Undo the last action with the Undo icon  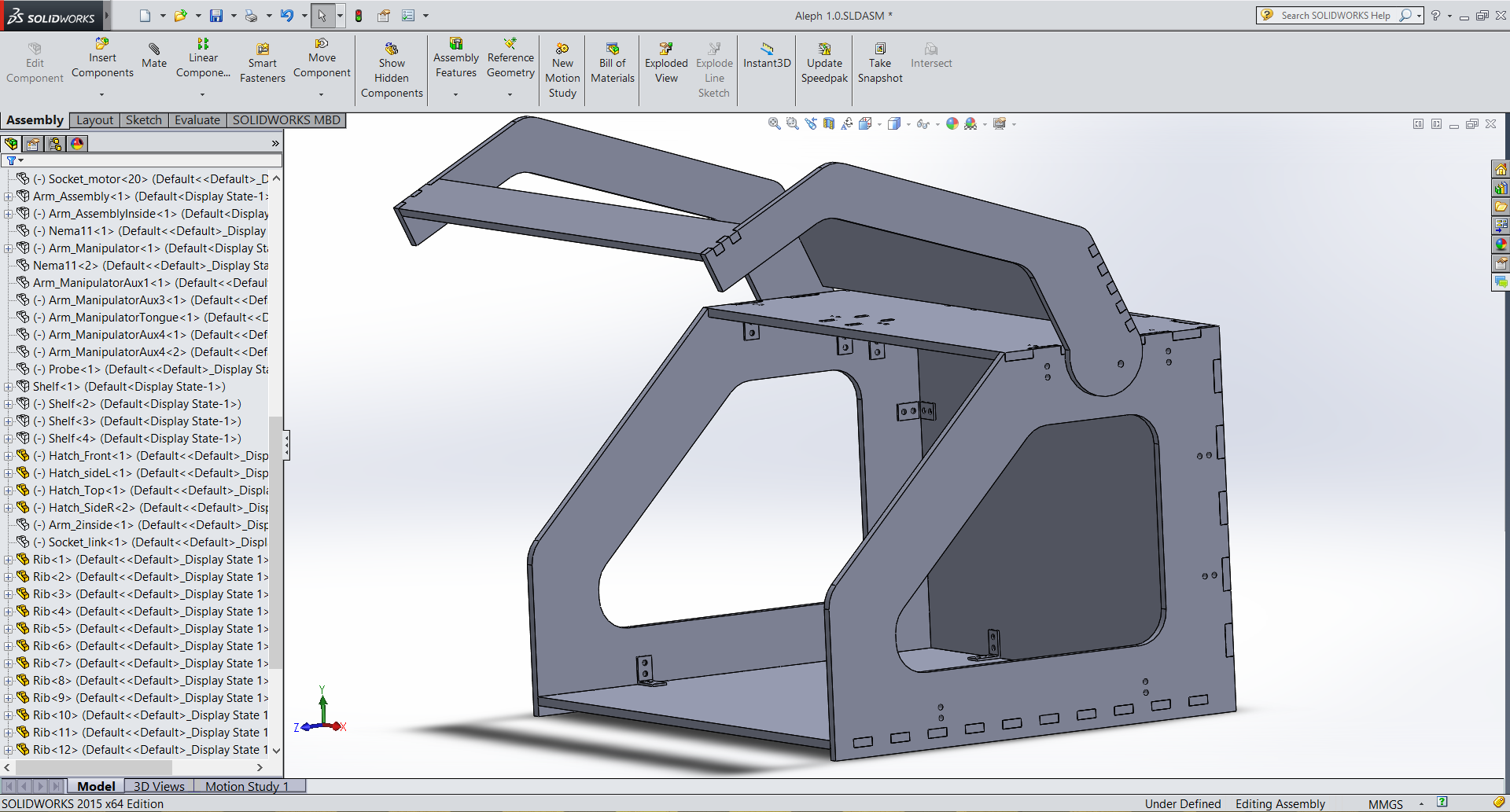(x=286, y=16)
